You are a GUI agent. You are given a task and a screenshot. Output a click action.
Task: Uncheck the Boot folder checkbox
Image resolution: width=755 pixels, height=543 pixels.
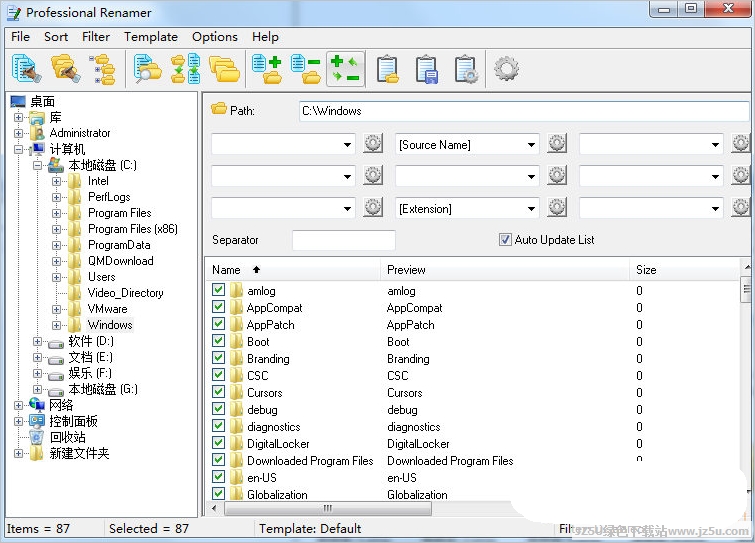click(x=219, y=341)
